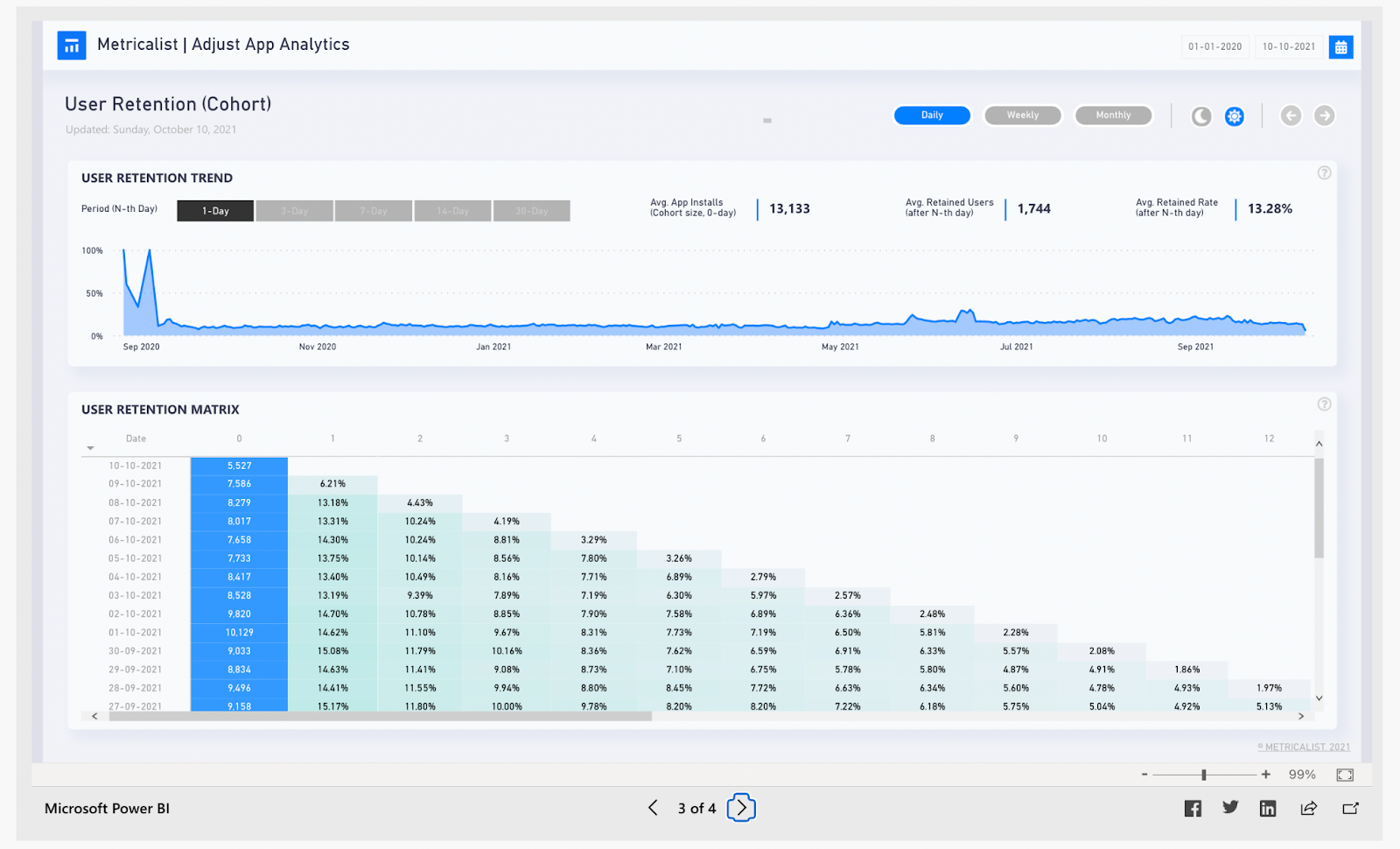Switch retention view to Monthly
Viewport: 1400px width, 849px height.
point(1113,115)
